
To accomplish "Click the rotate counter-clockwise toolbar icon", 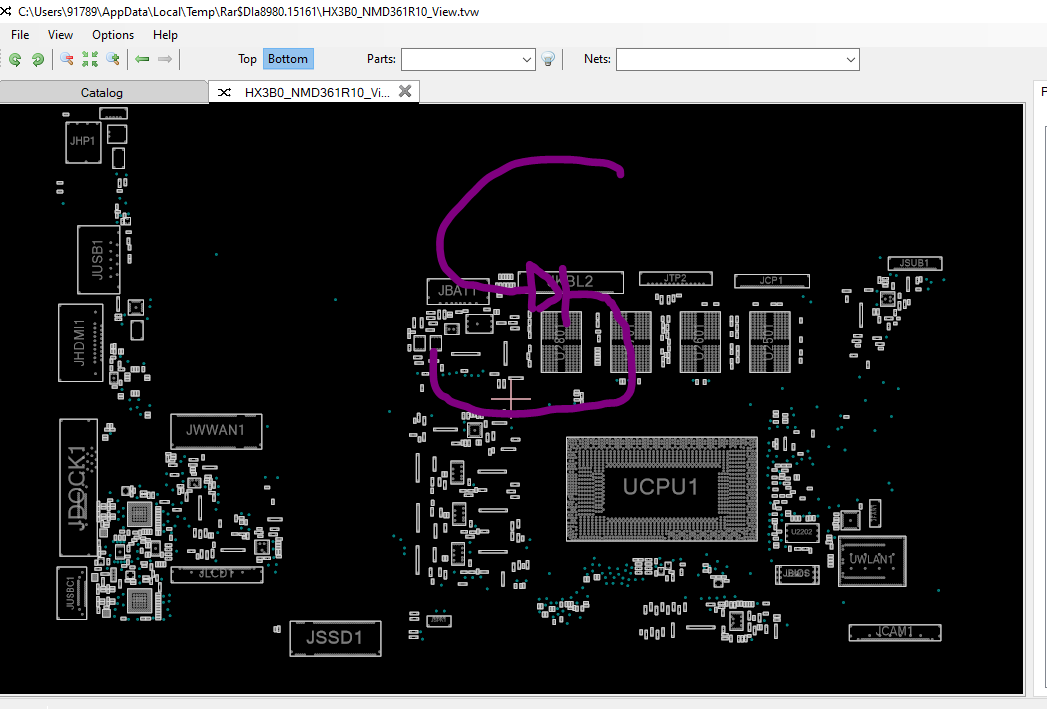I will (x=15, y=59).
